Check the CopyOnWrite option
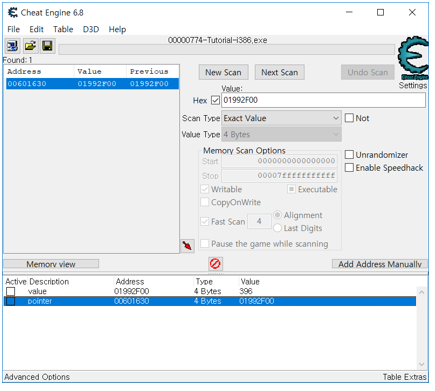435x391 pixels. 205,202
